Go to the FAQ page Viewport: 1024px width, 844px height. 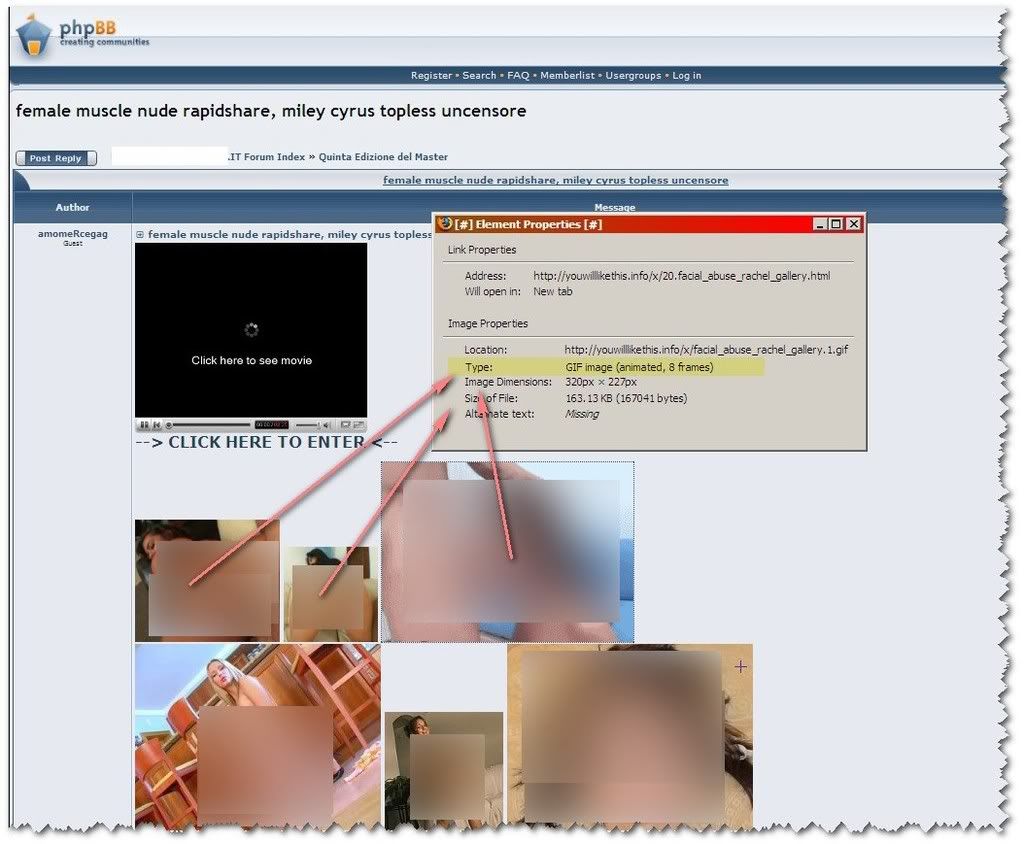pos(518,76)
